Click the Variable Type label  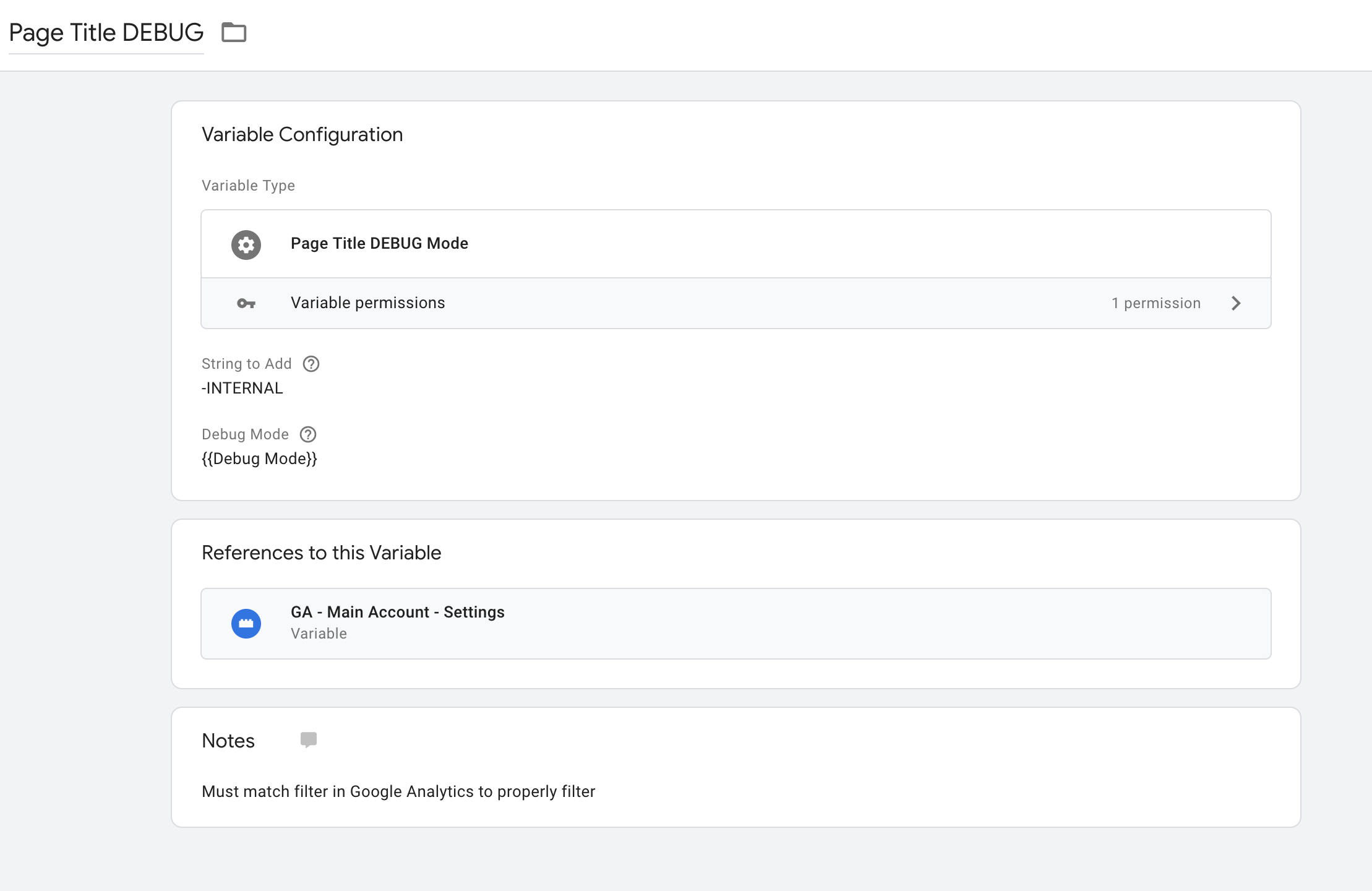[x=248, y=186]
